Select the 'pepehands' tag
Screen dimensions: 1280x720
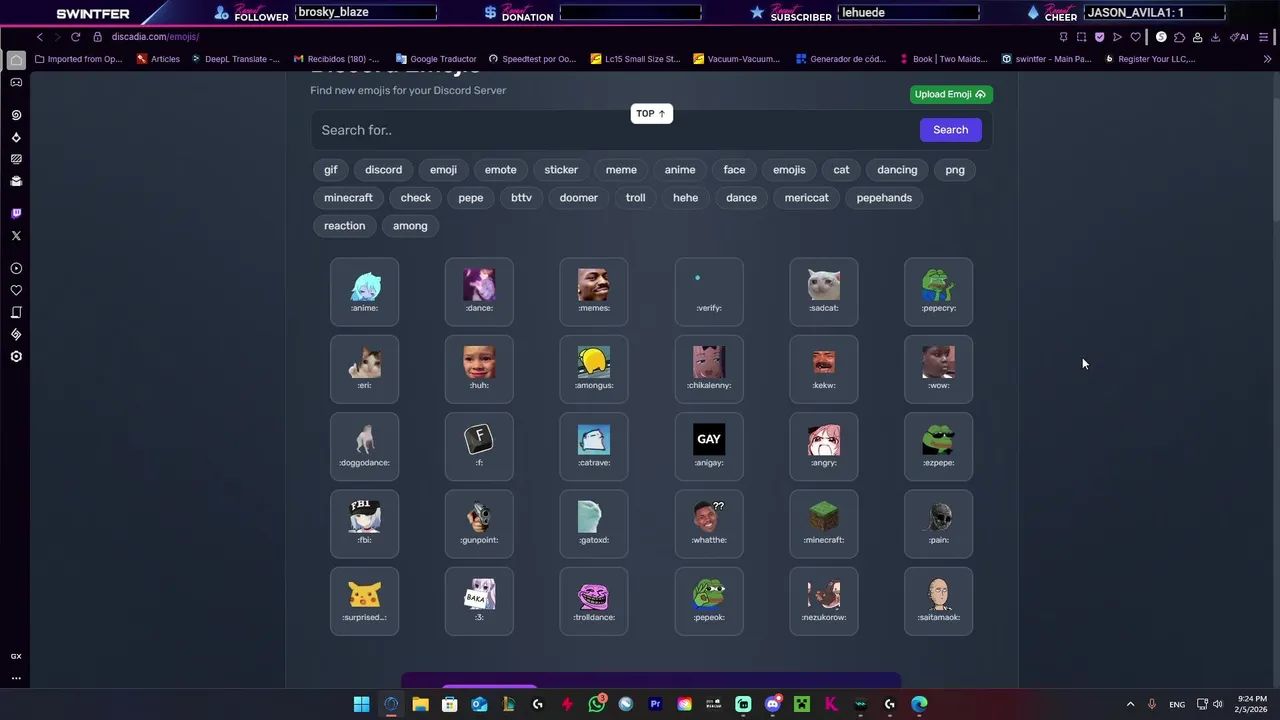pos(884,198)
